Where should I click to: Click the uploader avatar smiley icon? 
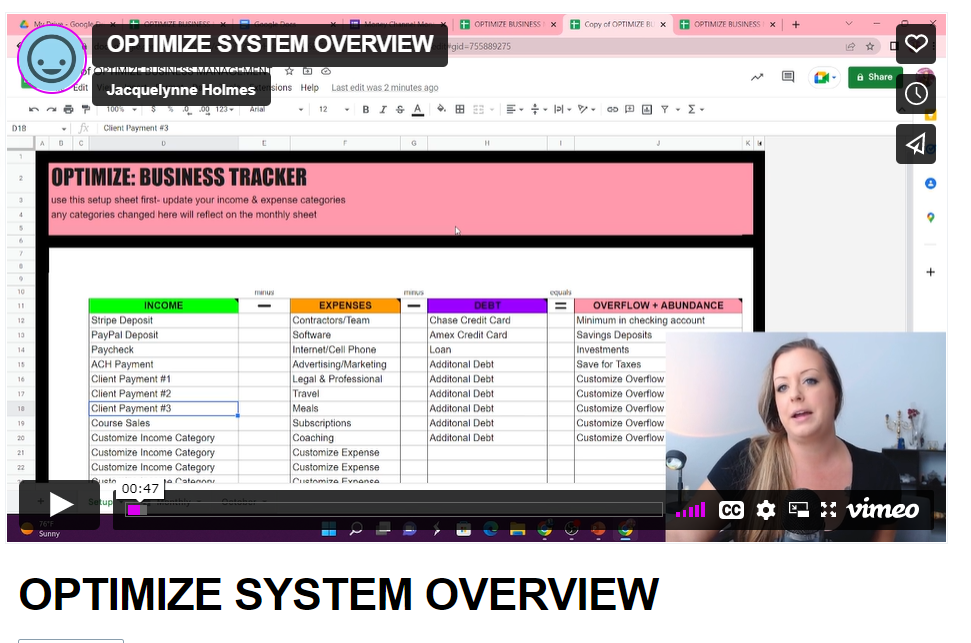point(51,58)
